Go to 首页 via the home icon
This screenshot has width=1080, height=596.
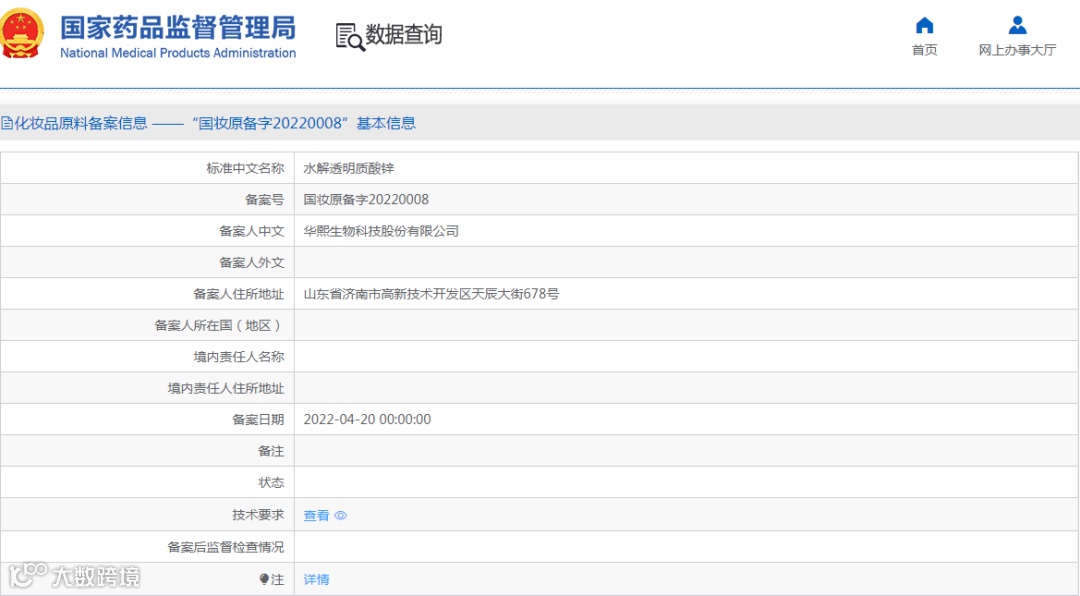coord(924,25)
